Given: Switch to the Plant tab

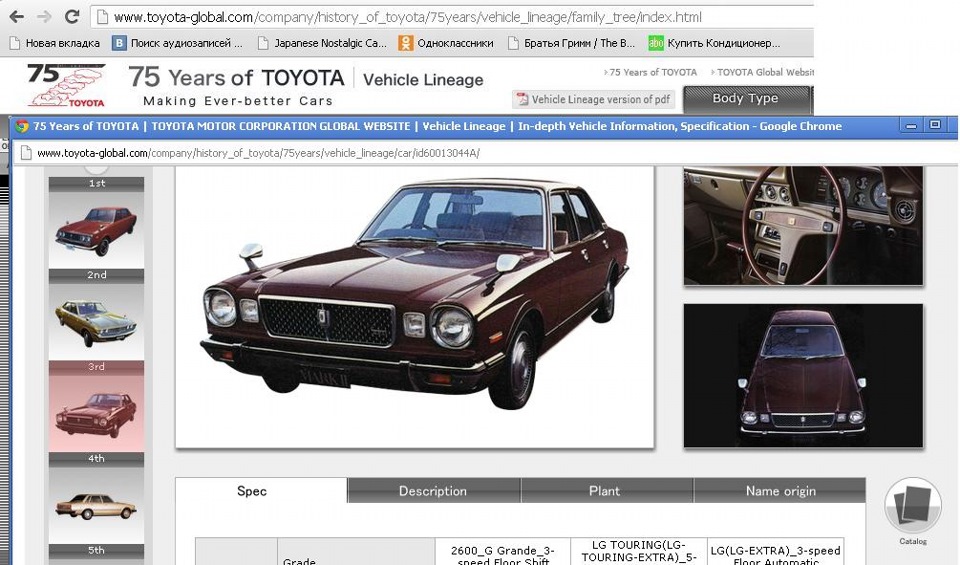Looking at the screenshot, I should point(606,491).
